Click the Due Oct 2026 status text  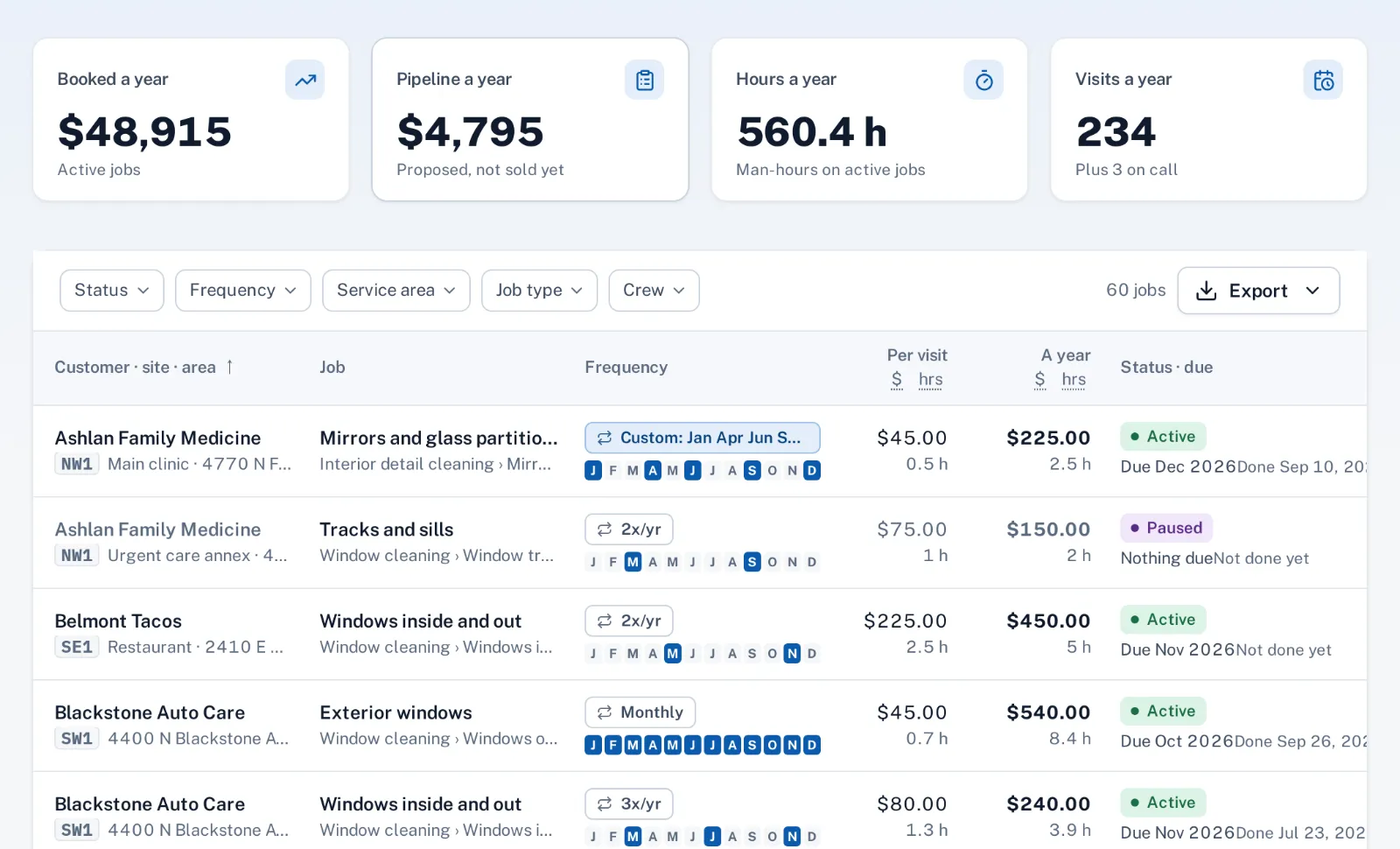point(1178,741)
